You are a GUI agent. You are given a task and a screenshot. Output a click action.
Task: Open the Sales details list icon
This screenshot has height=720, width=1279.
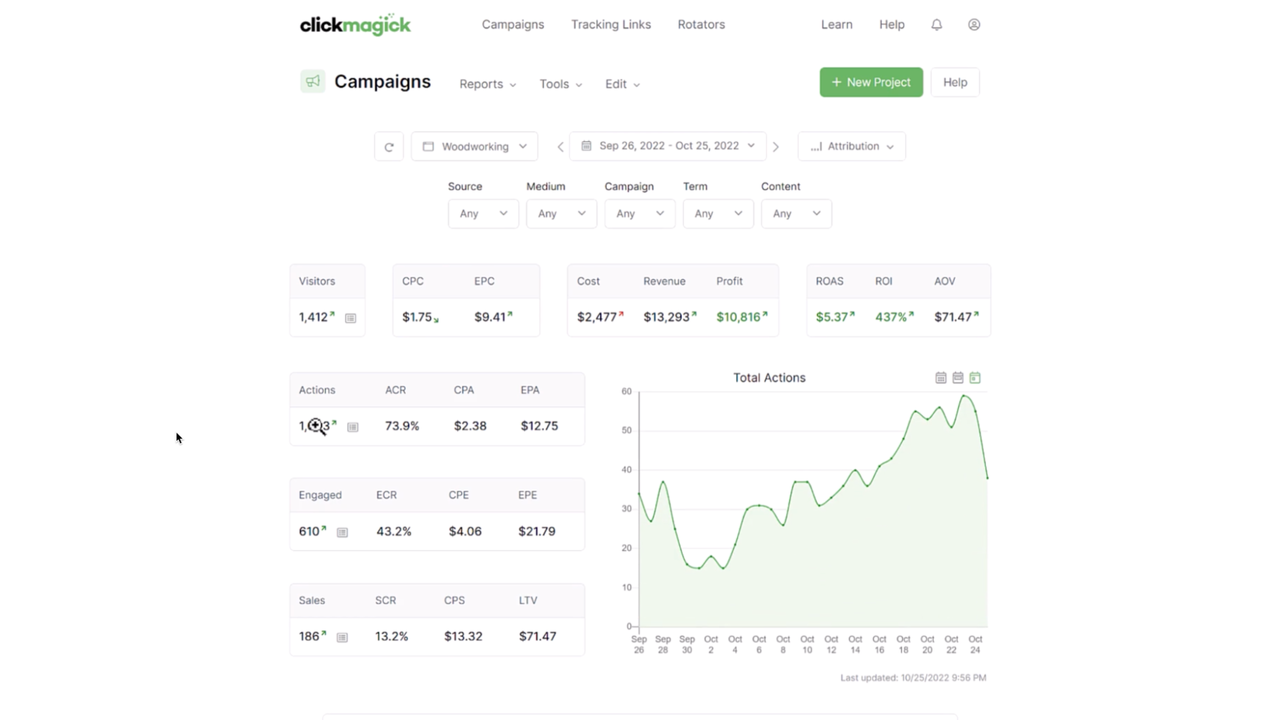(x=342, y=637)
